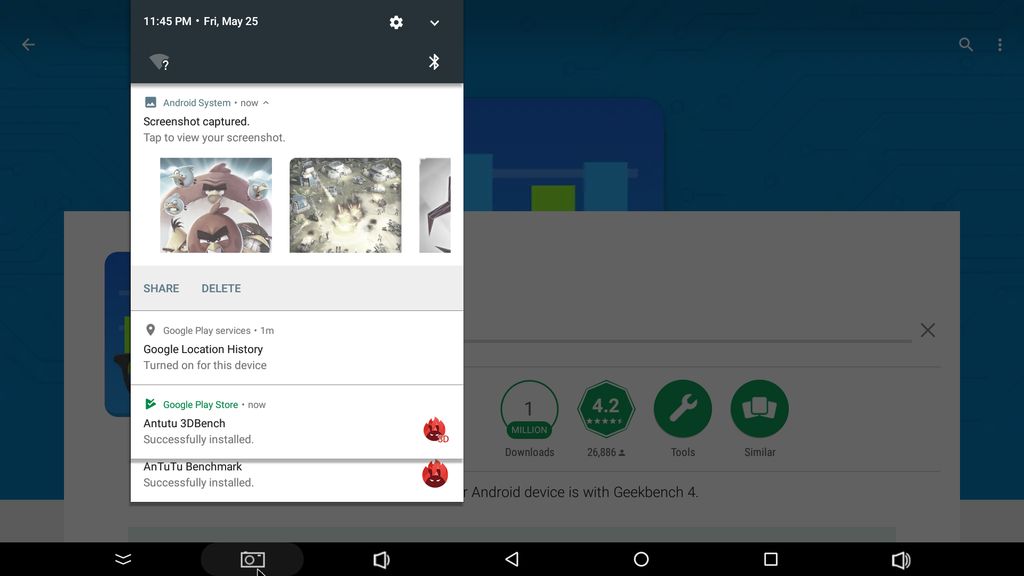
Task: Open the Play Store overflow menu
Action: tap(1000, 44)
